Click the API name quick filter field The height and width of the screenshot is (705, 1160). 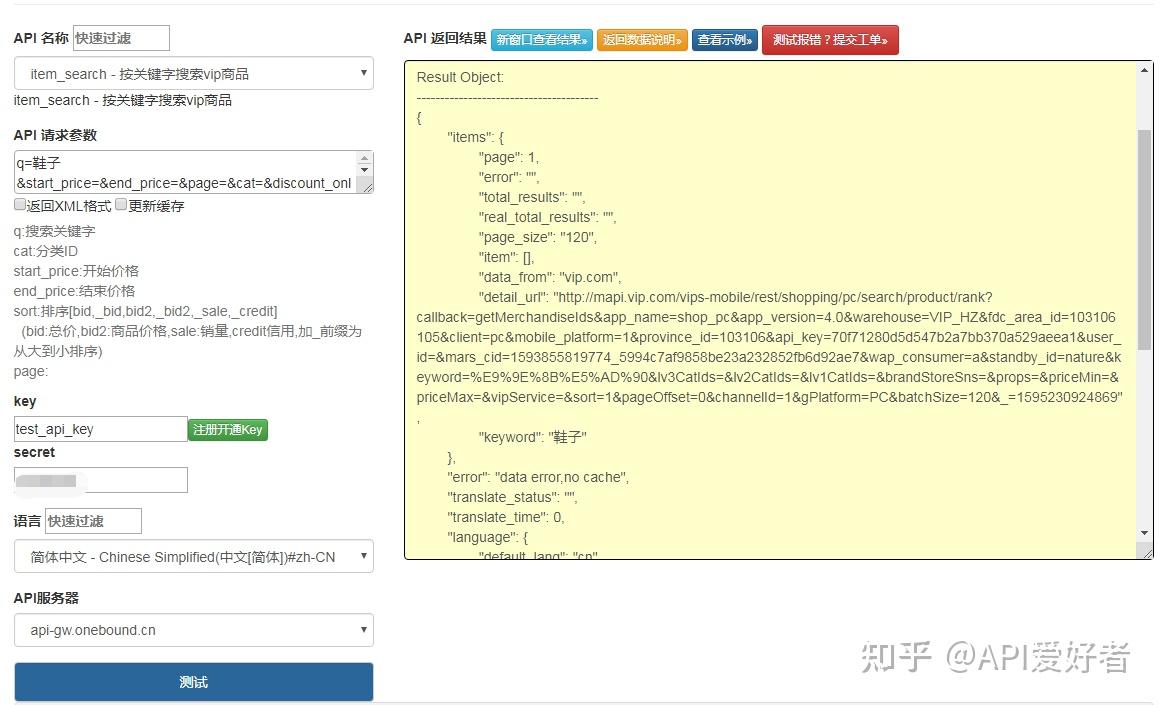pos(121,38)
